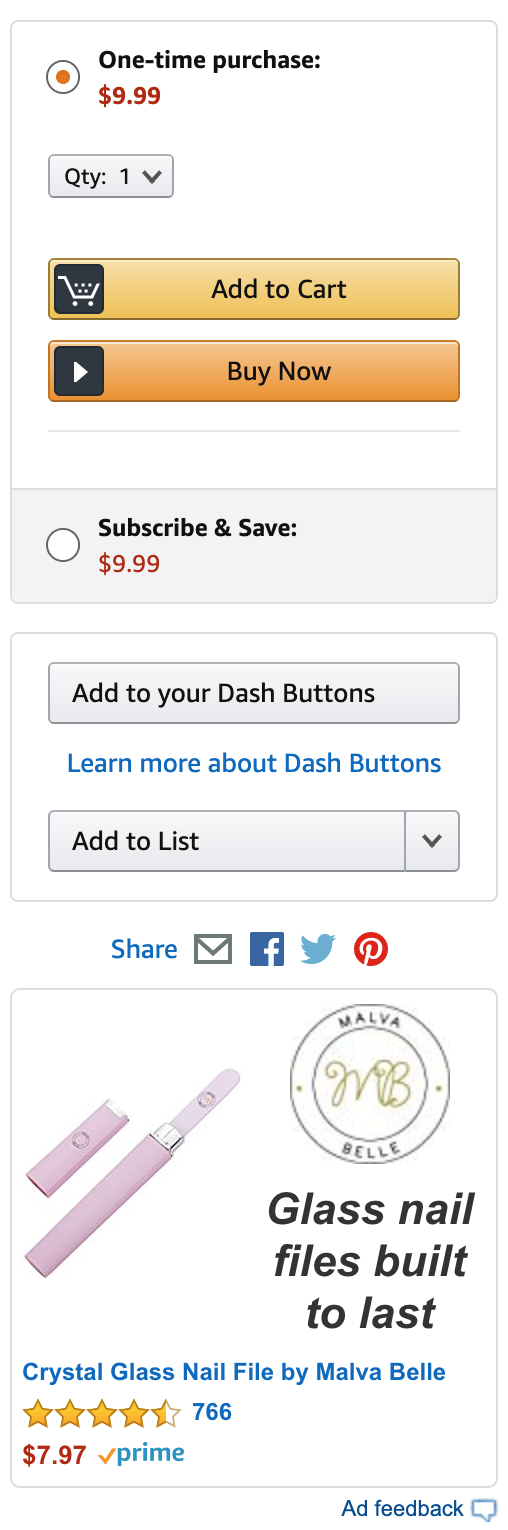Click the Add to Cart button
Viewport: 508px width, 1530px height.
tap(254, 289)
